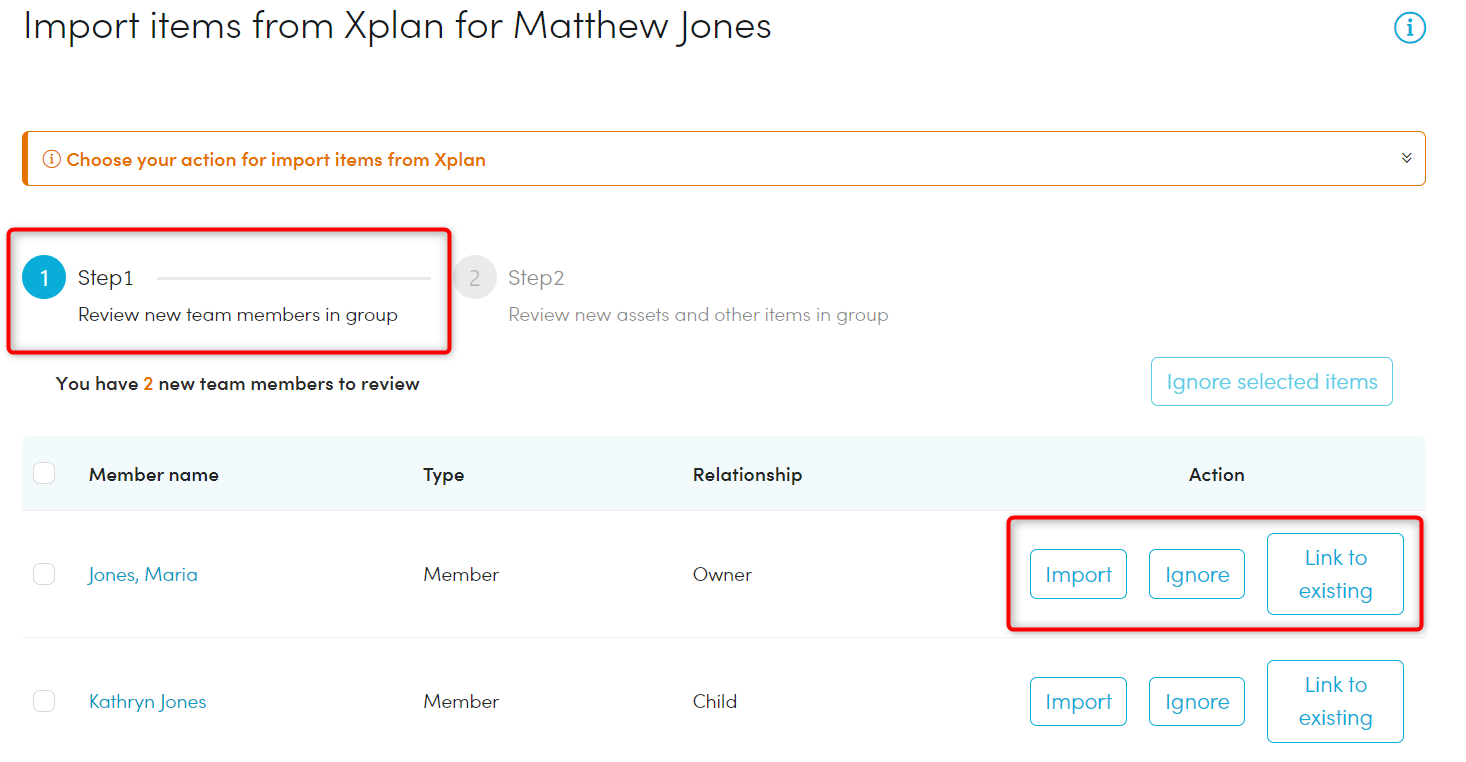Select the Step2 circle number indicator

click(x=474, y=278)
